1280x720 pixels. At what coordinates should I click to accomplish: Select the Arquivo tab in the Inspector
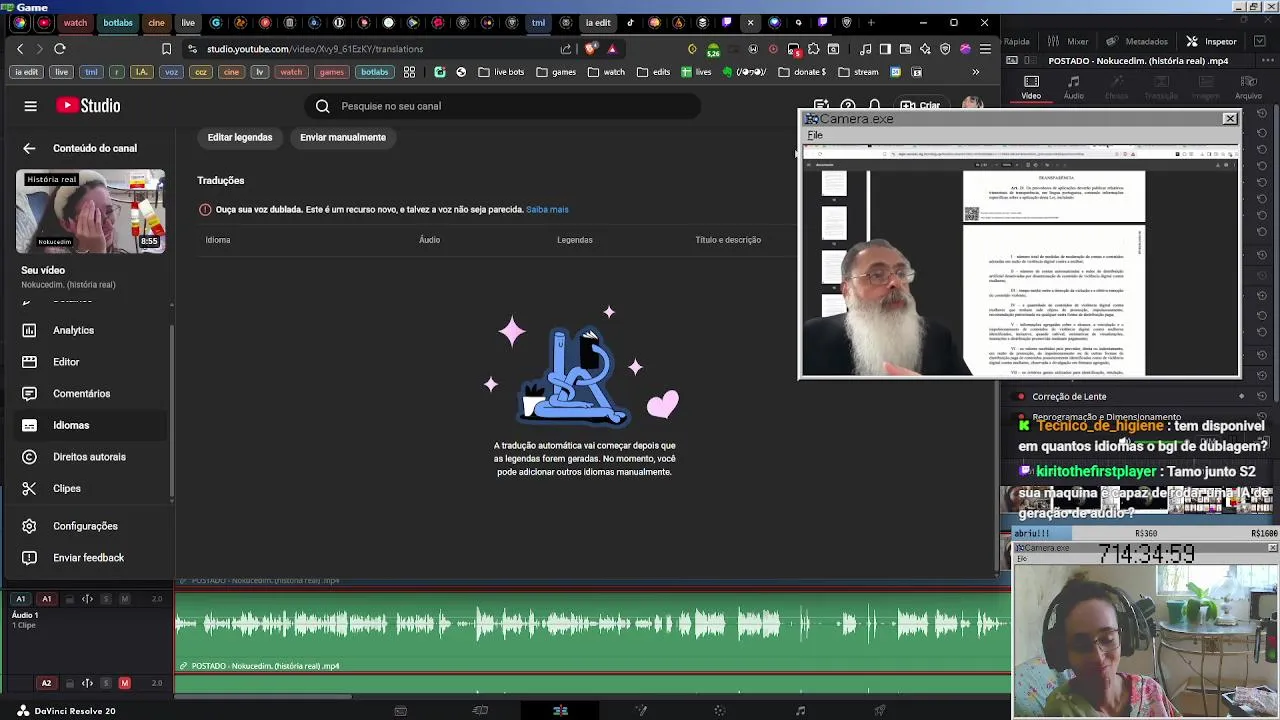tap(1248, 88)
